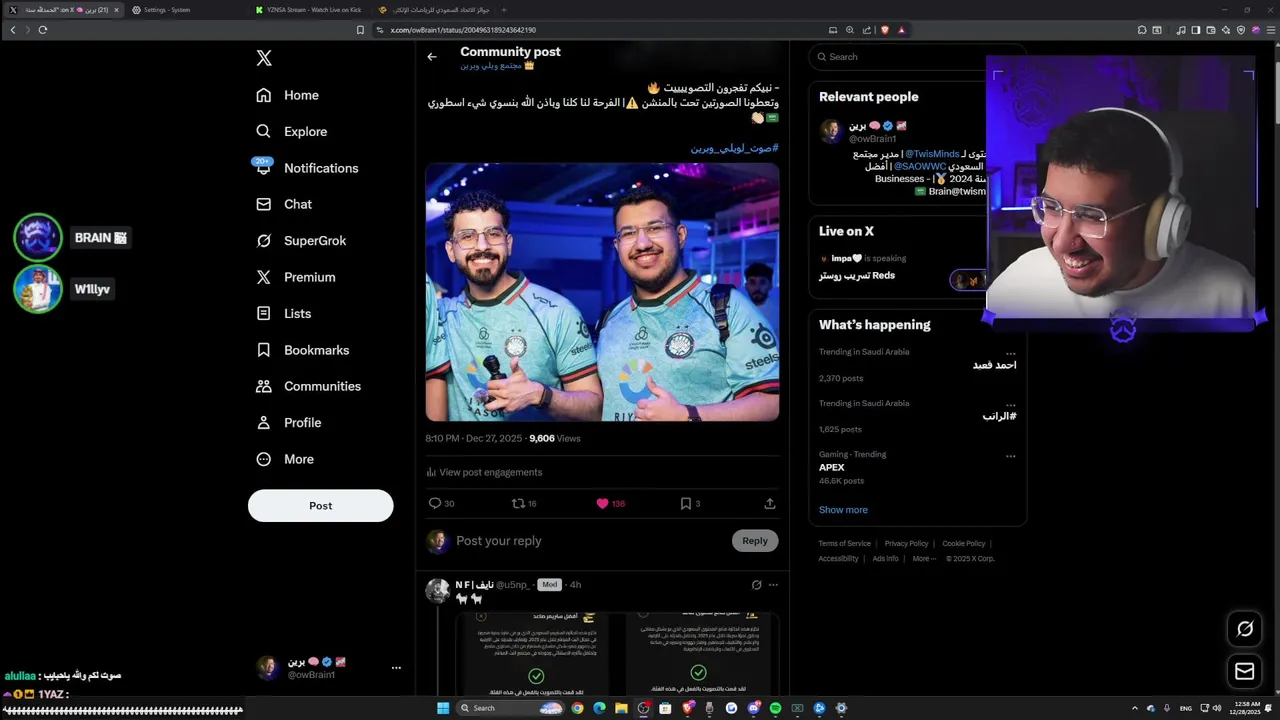Open Profile in the sidebar
Screen dimensions: 1280x720
[289, 423]
